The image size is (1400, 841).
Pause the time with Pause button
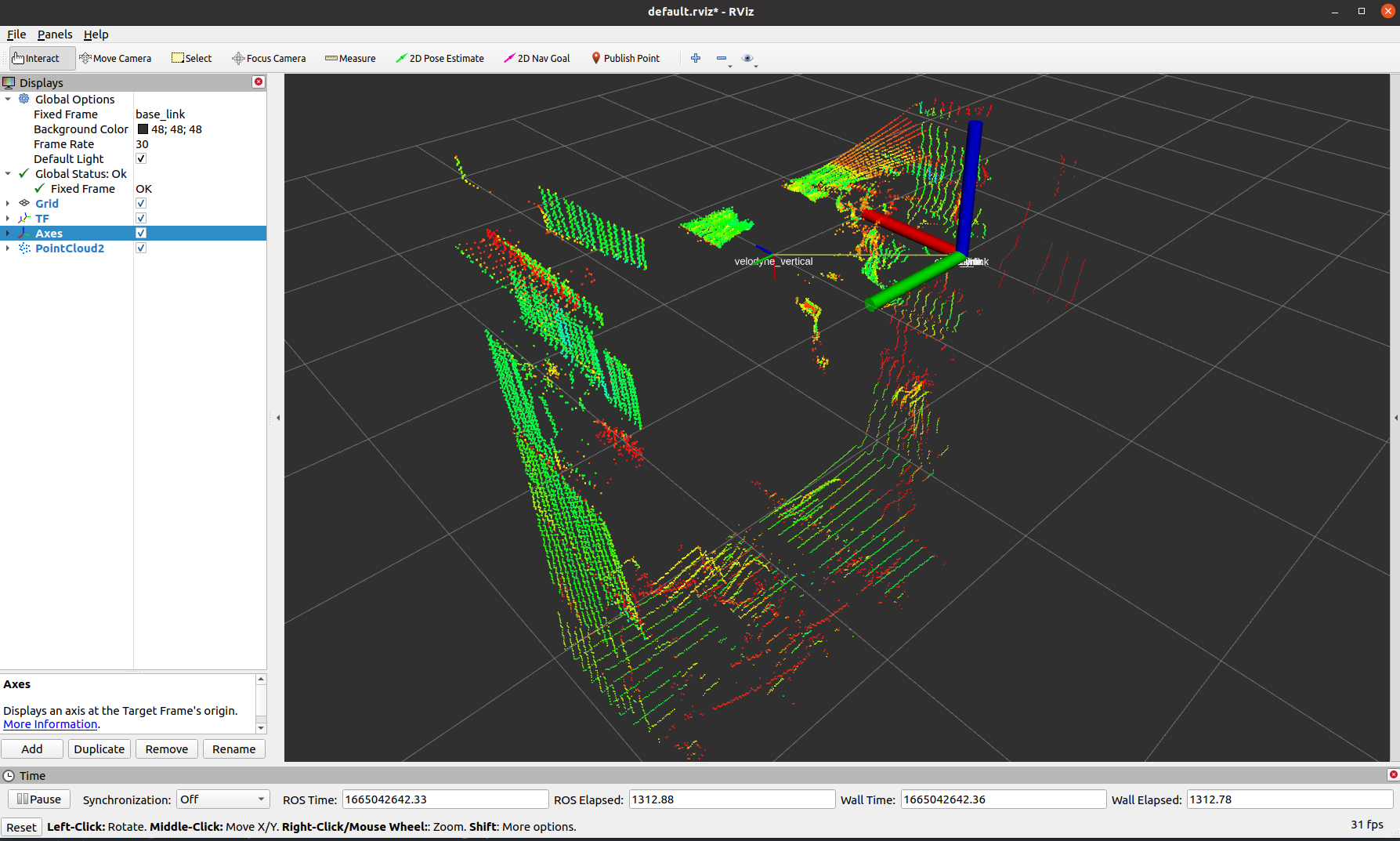(39, 799)
